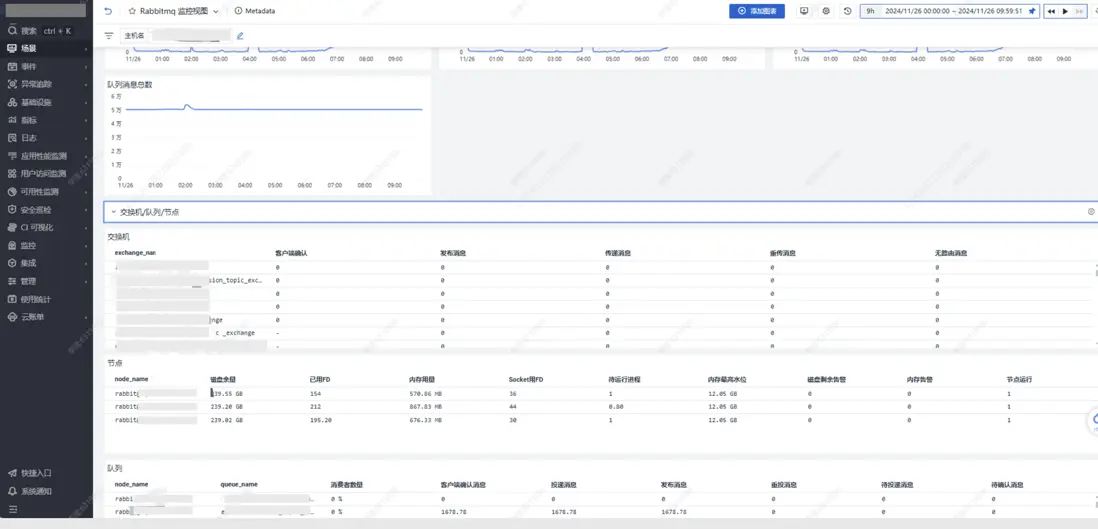Expand the 基础设施 submenu arrow
The width and height of the screenshot is (1098, 529).
tap(86, 102)
